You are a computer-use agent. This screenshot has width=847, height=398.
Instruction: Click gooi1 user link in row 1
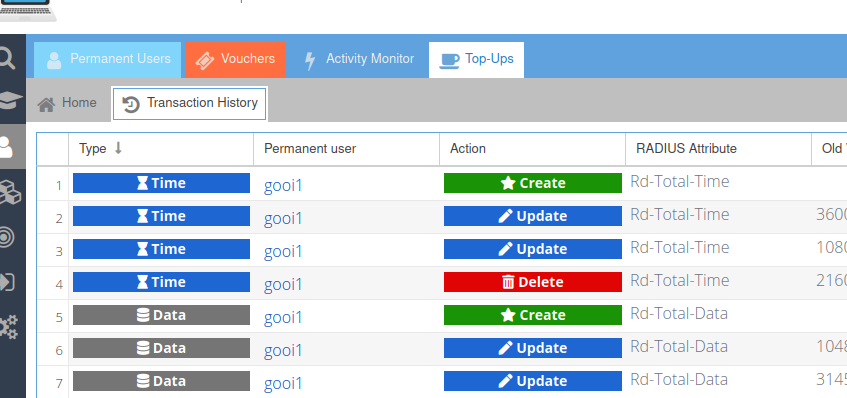[283, 185]
